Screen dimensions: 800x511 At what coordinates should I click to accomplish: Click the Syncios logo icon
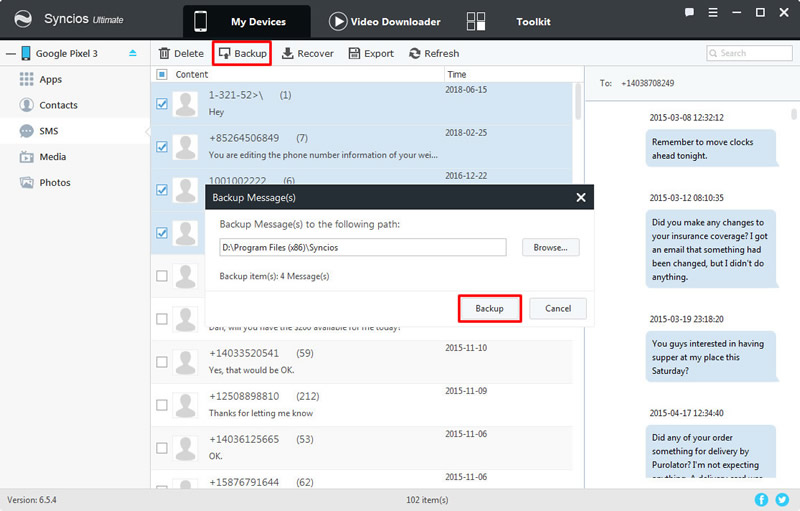point(23,19)
